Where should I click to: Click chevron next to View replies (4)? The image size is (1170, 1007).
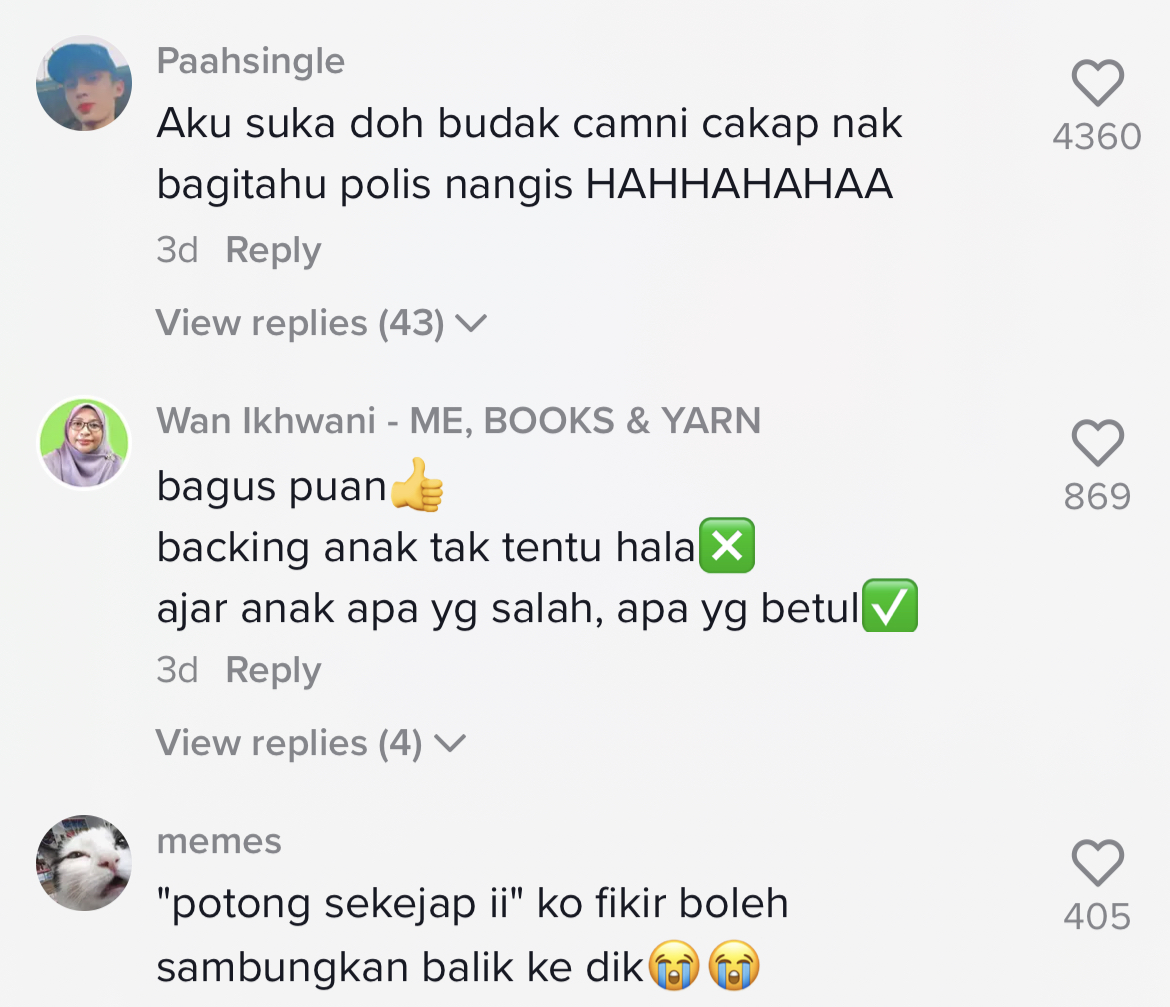point(450,744)
